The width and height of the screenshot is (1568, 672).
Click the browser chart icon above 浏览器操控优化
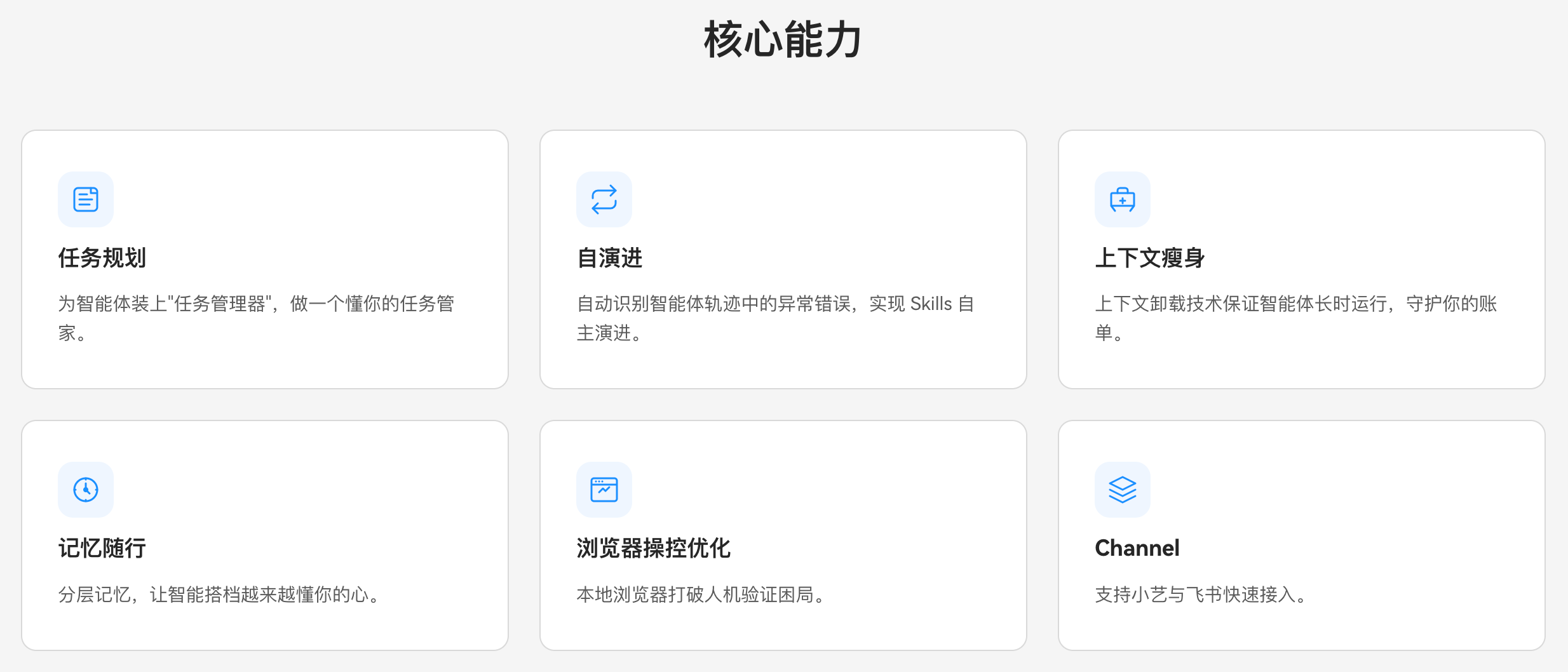pyautogui.click(x=604, y=489)
